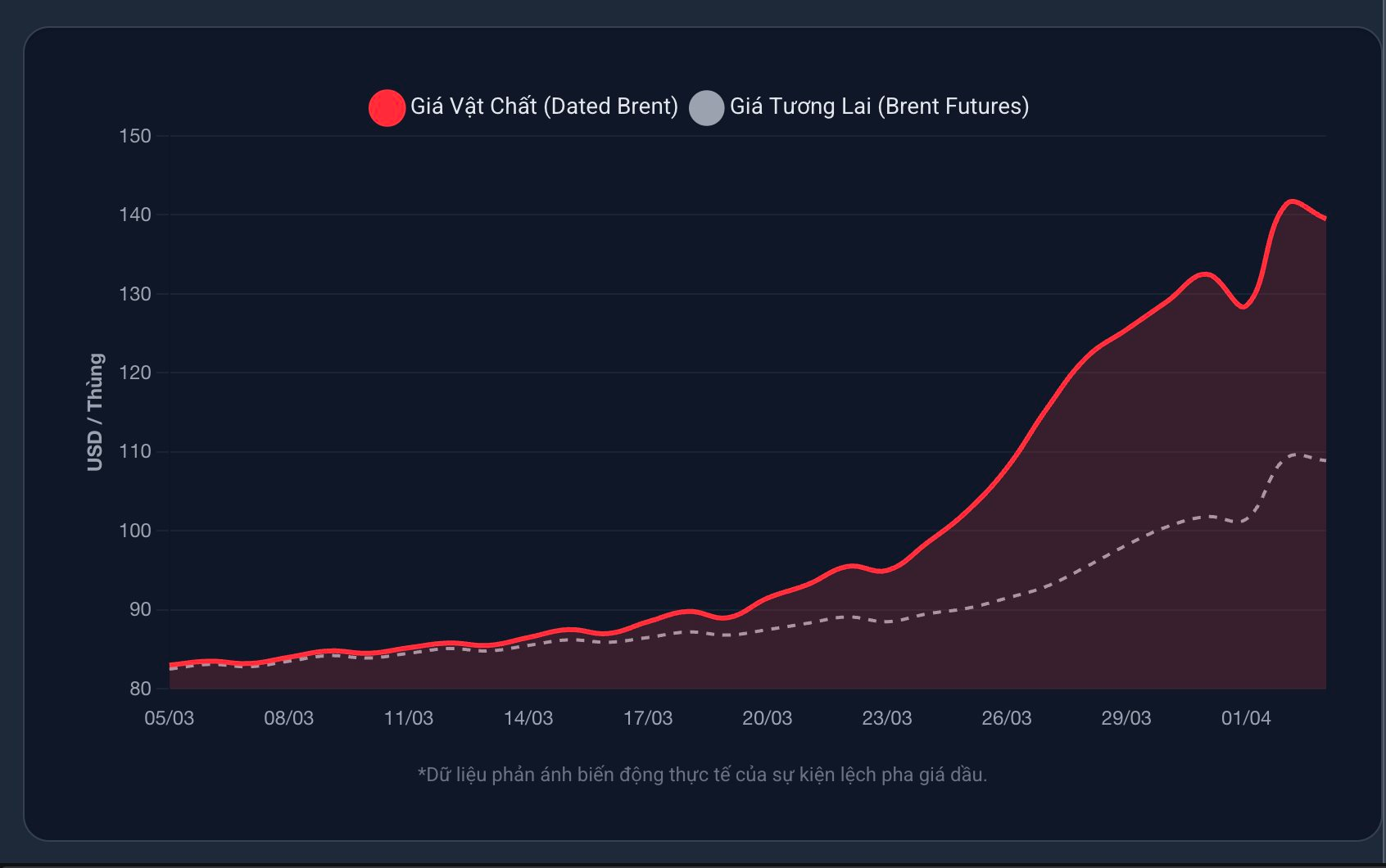This screenshot has height=868, width=1386.
Task: Select the 29/03 date on the axis
Action: pyautogui.click(x=1126, y=718)
